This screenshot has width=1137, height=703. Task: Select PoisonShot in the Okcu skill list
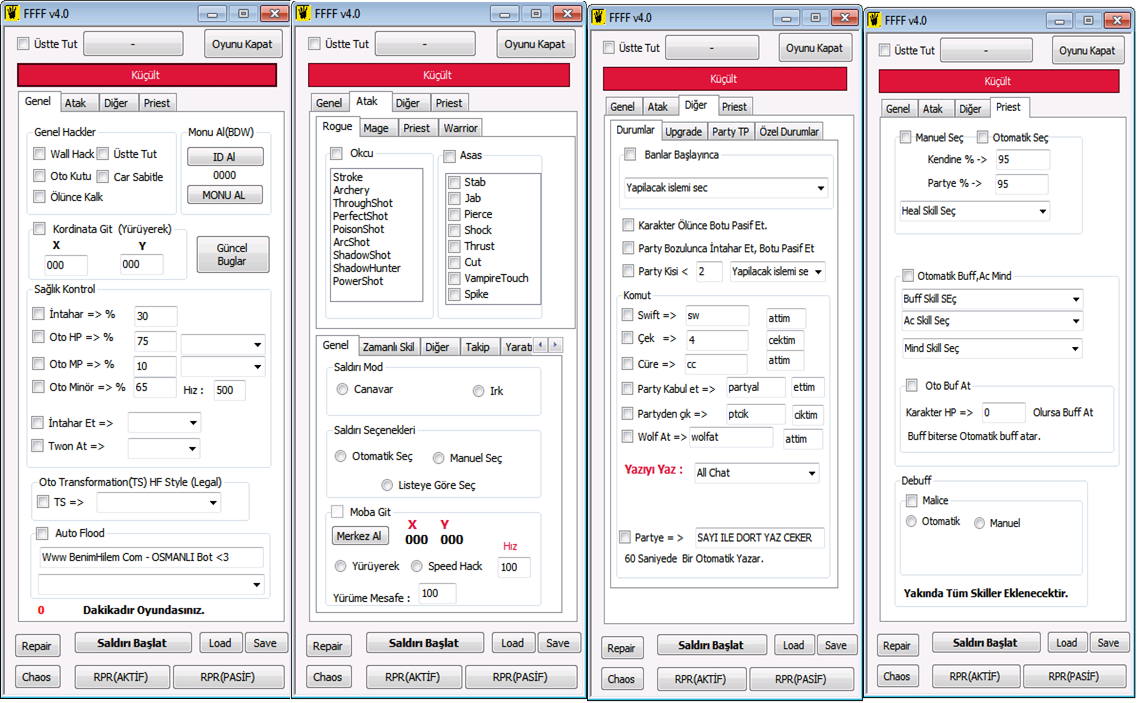coord(359,229)
